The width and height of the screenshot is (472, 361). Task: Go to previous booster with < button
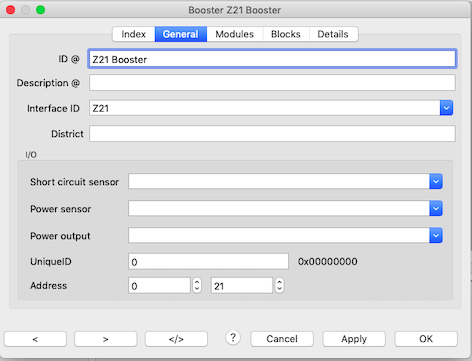pos(35,339)
